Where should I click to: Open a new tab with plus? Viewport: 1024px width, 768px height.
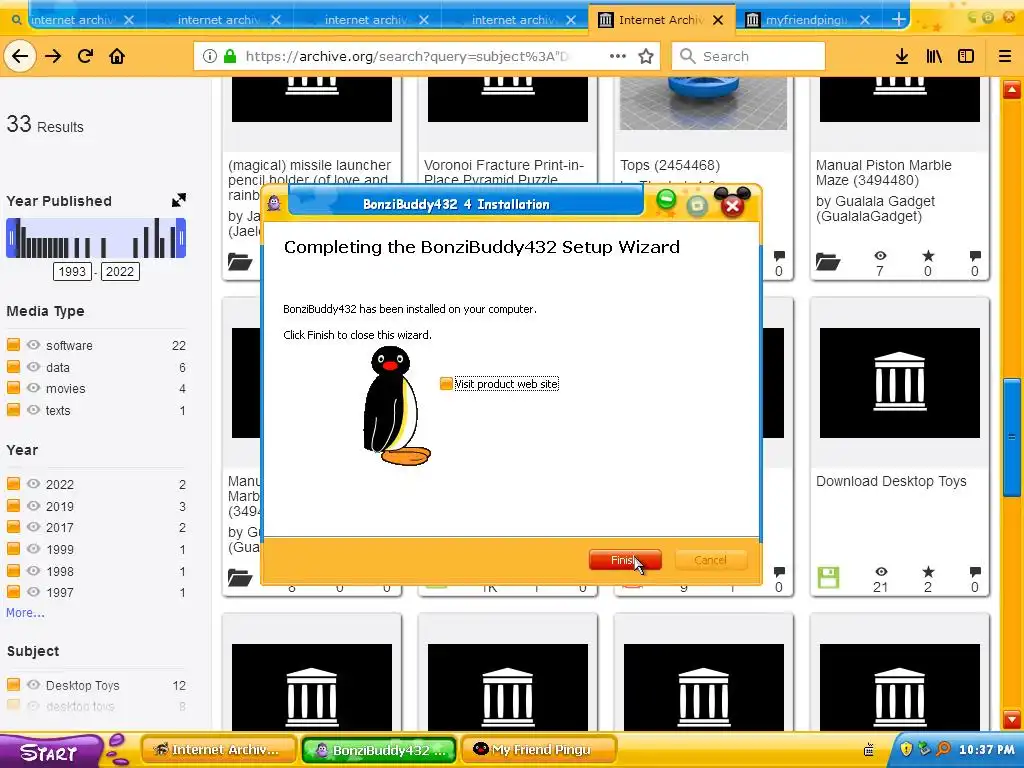(x=899, y=20)
